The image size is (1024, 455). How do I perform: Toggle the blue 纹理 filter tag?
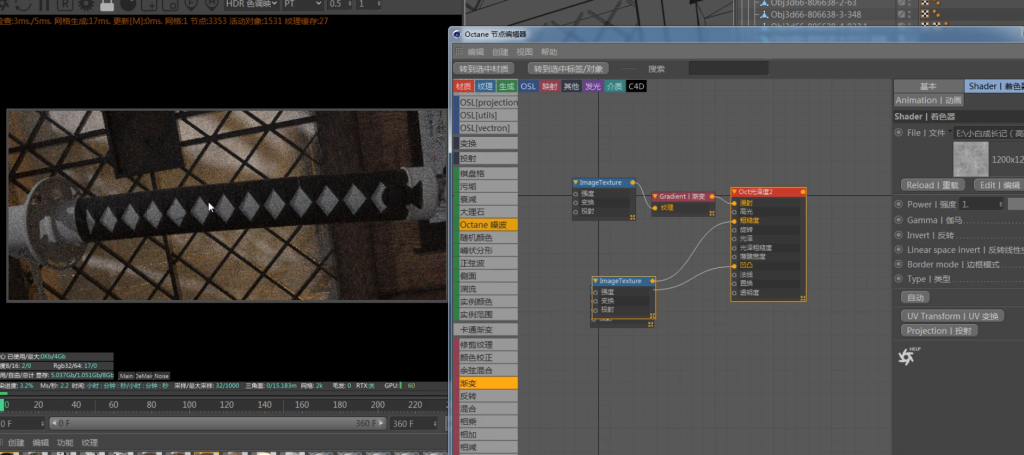coord(485,86)
